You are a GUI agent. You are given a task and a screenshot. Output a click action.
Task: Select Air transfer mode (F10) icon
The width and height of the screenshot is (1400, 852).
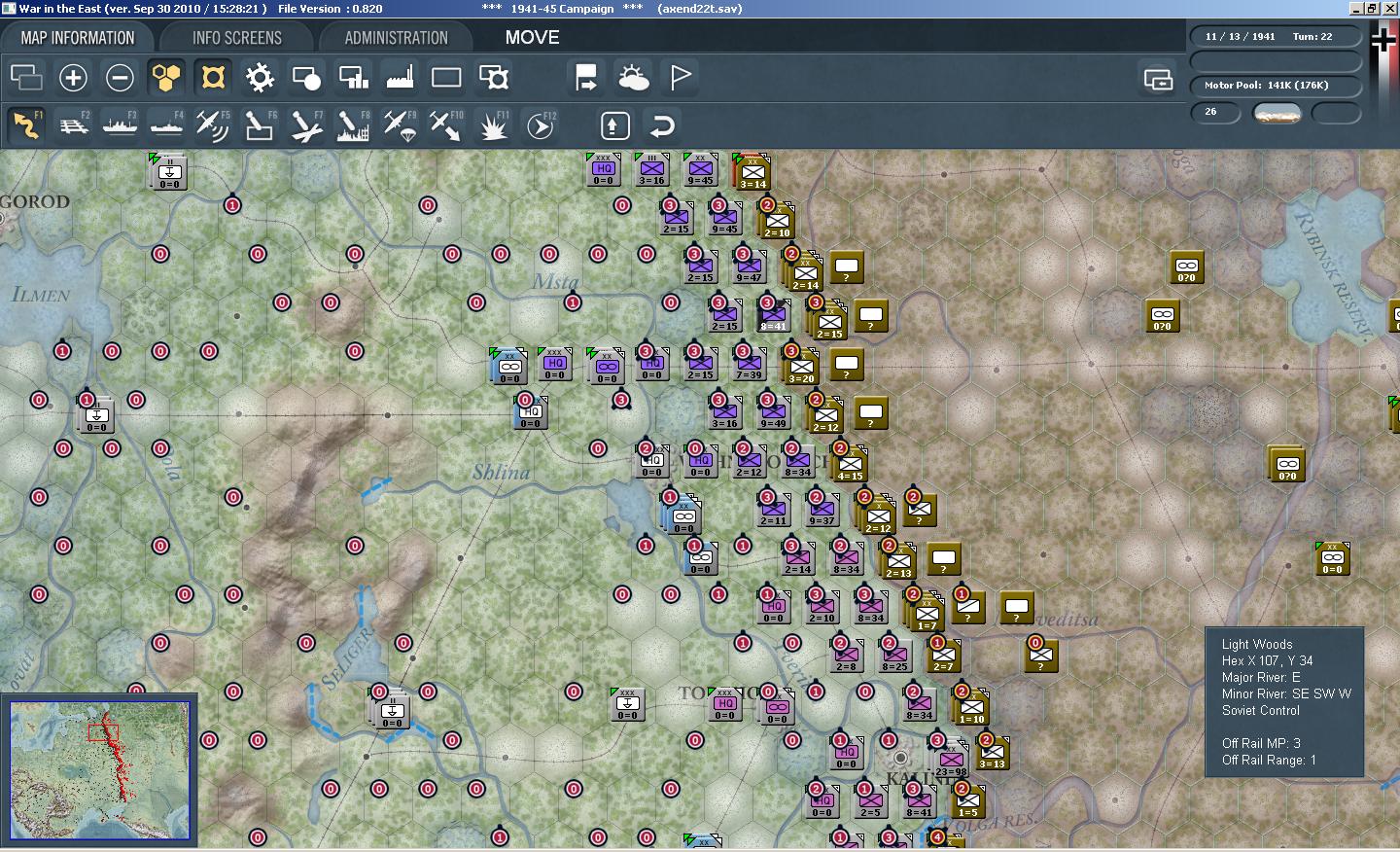pyautogui.click(x=446, y=125)
